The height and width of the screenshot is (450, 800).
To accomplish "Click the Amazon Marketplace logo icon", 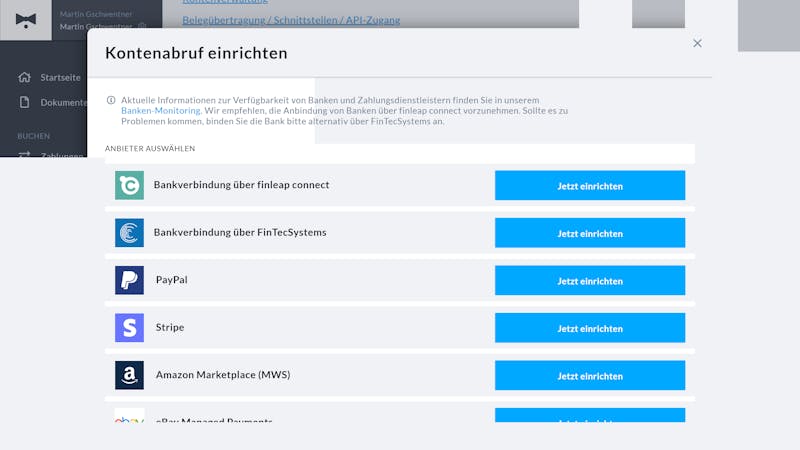I will (129, 375).
